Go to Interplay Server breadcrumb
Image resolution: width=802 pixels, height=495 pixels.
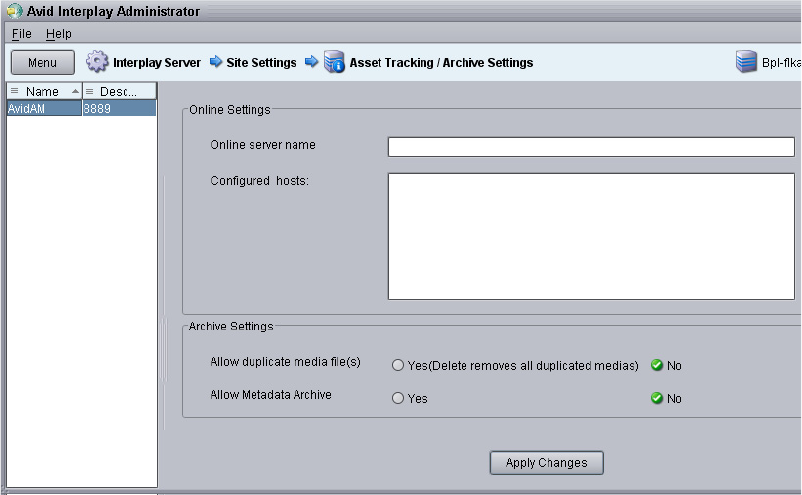pyautogui.click(x=157, y=62)
